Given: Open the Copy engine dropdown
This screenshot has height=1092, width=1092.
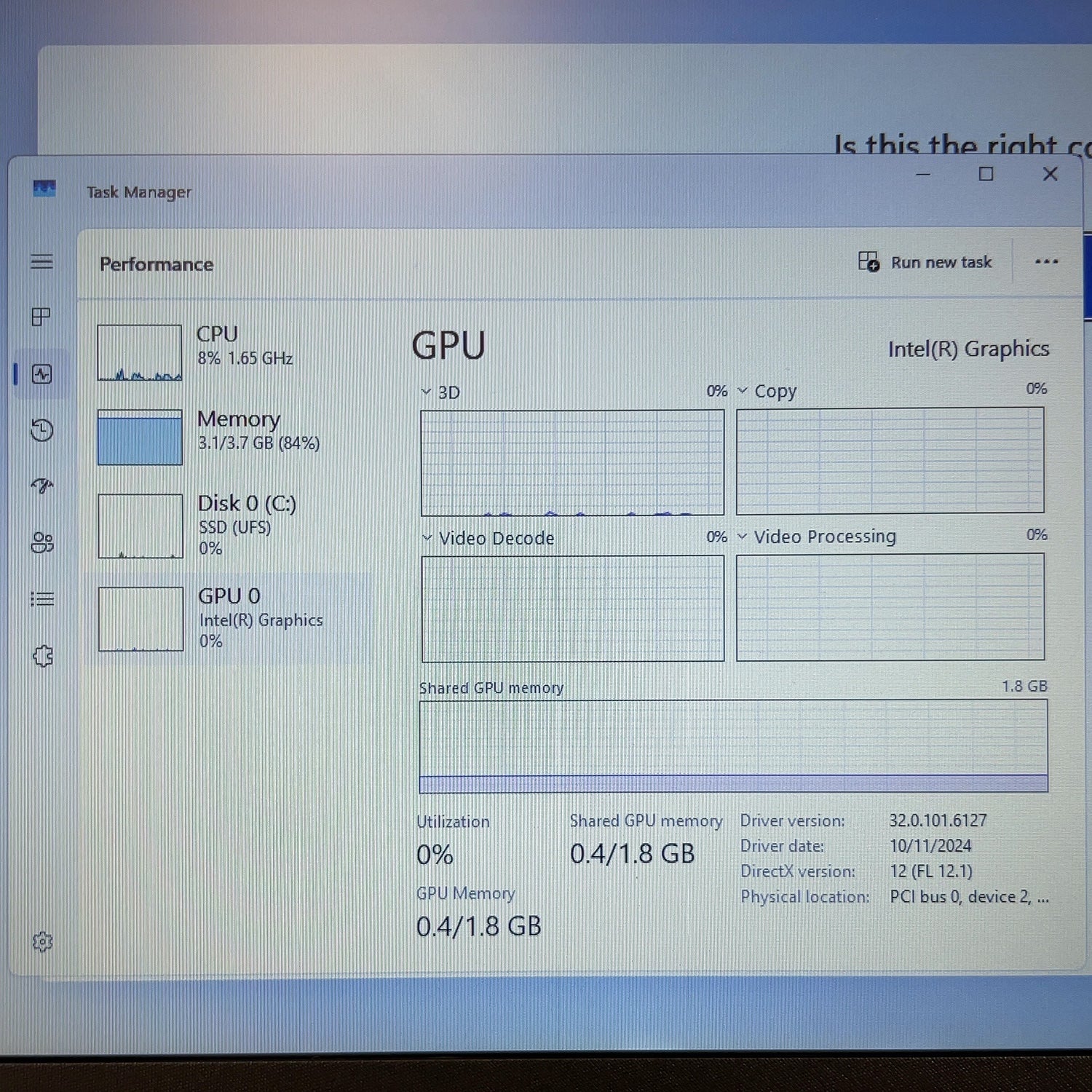Looking at the screenshot, I should click(743, 391).
